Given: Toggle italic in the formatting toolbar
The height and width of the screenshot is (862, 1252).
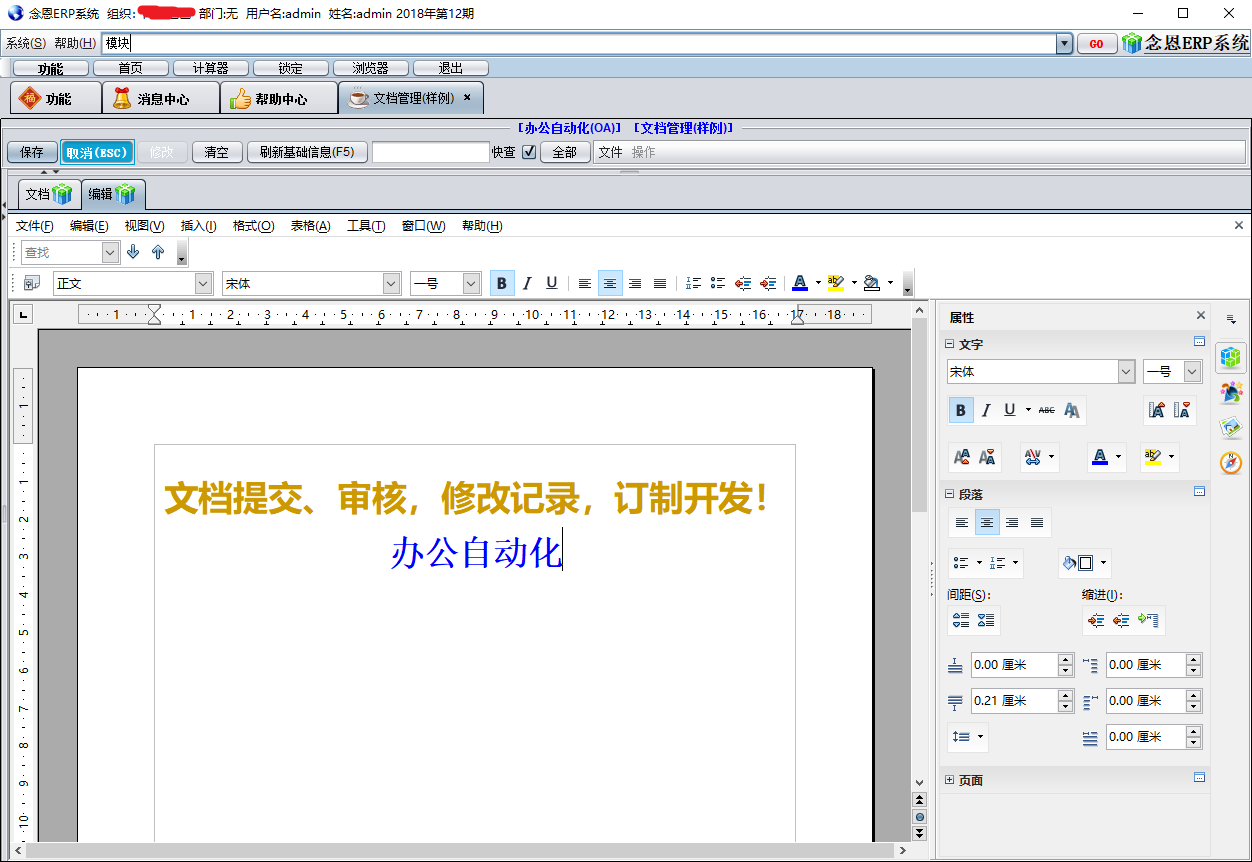Looking at the screenshot, I should (527, 284).
